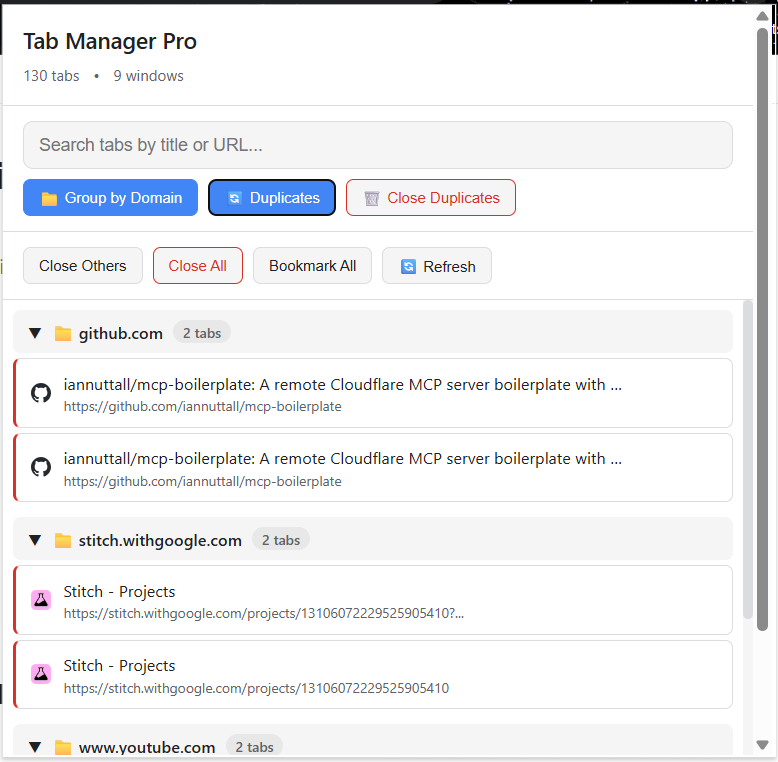This screenshot has width=778, height=762.
Task: Click the Stitch projects URL ending in 905410
Action: pyautogui.click(x=256, y=688)
